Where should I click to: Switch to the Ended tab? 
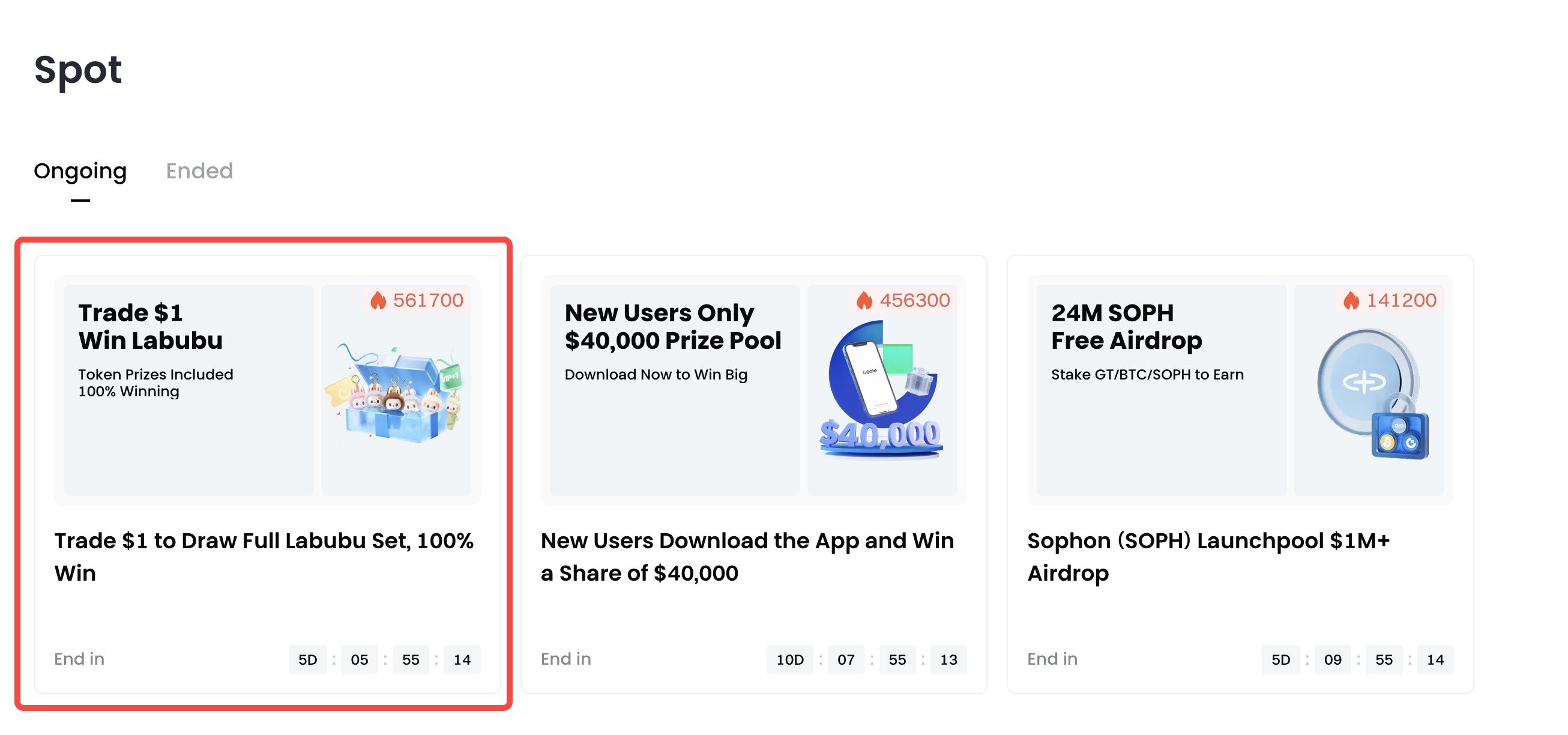click(x=199, y=171)
